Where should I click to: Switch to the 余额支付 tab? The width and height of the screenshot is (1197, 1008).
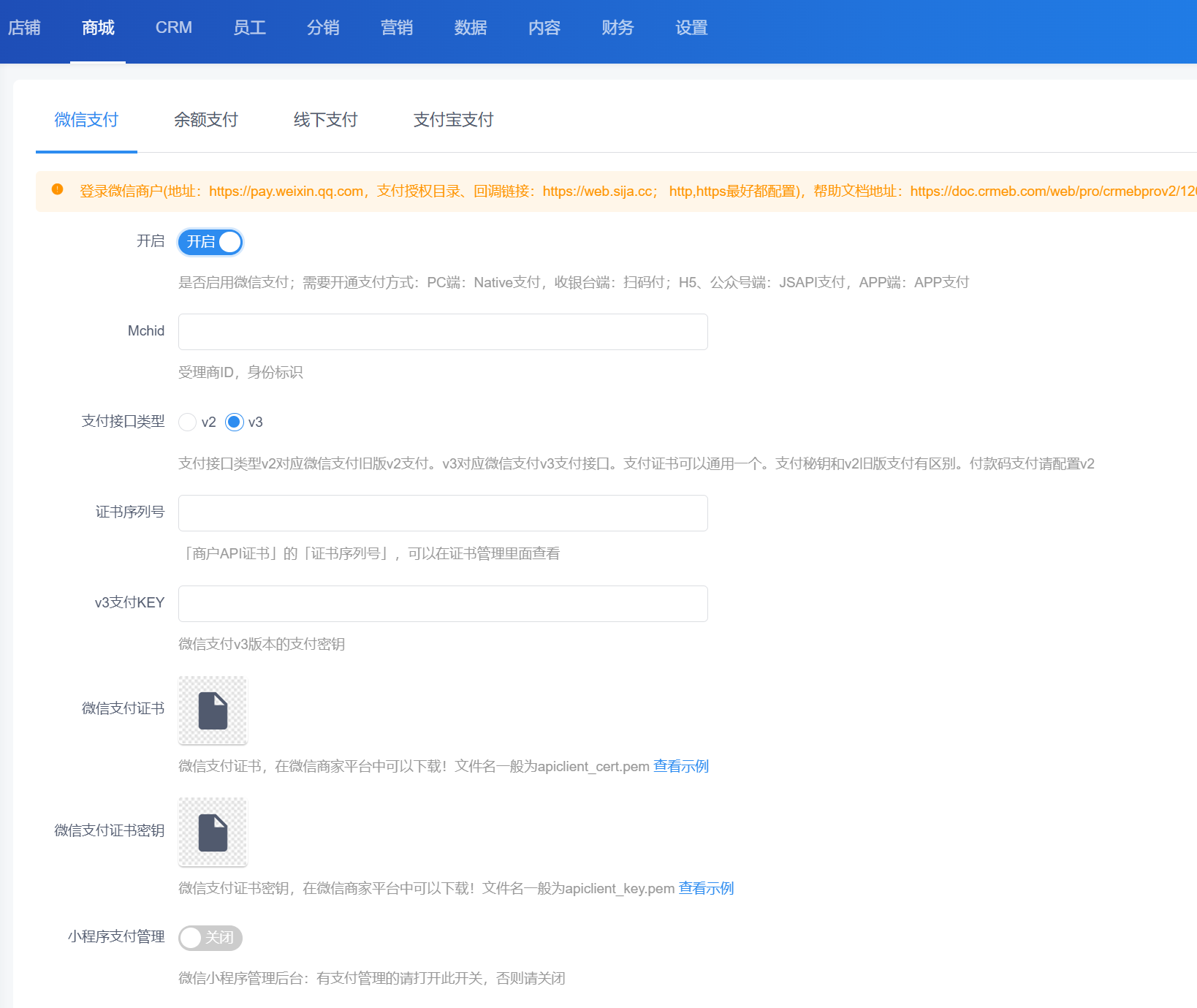(206, 120)
